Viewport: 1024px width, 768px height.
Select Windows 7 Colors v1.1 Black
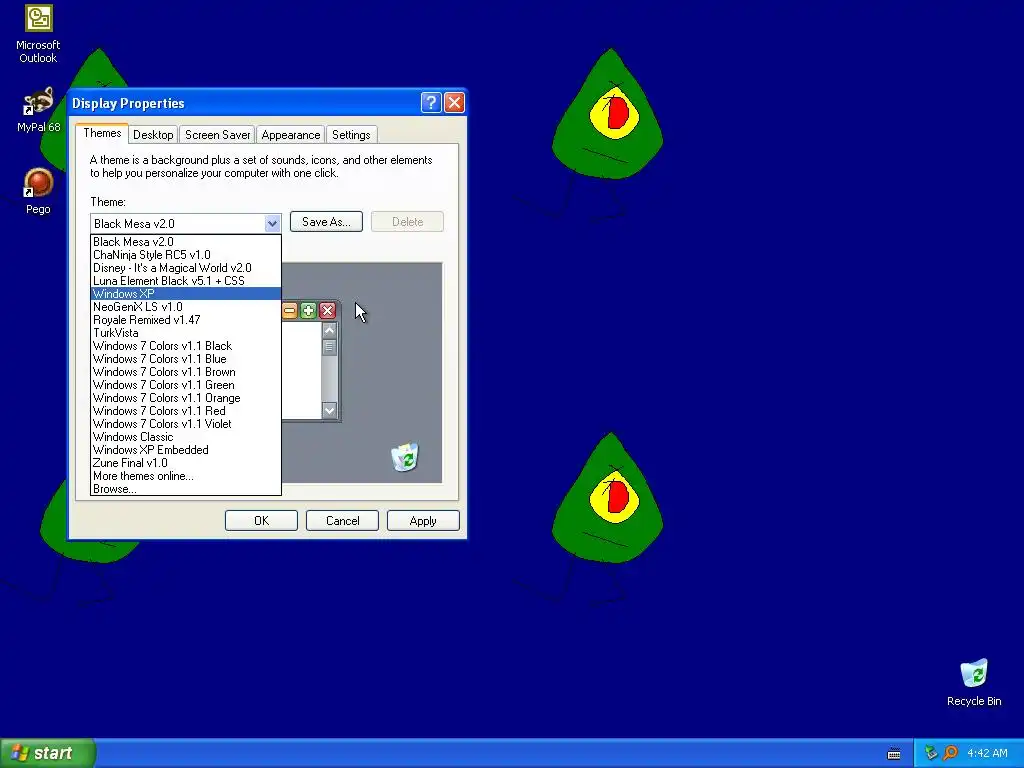pyautogui.click(x=185, y=346)
